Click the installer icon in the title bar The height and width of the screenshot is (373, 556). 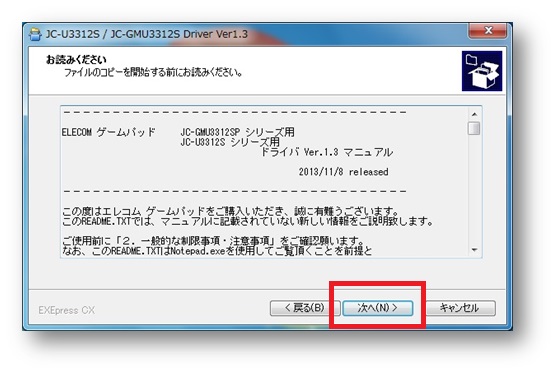[x=35, y=34]
